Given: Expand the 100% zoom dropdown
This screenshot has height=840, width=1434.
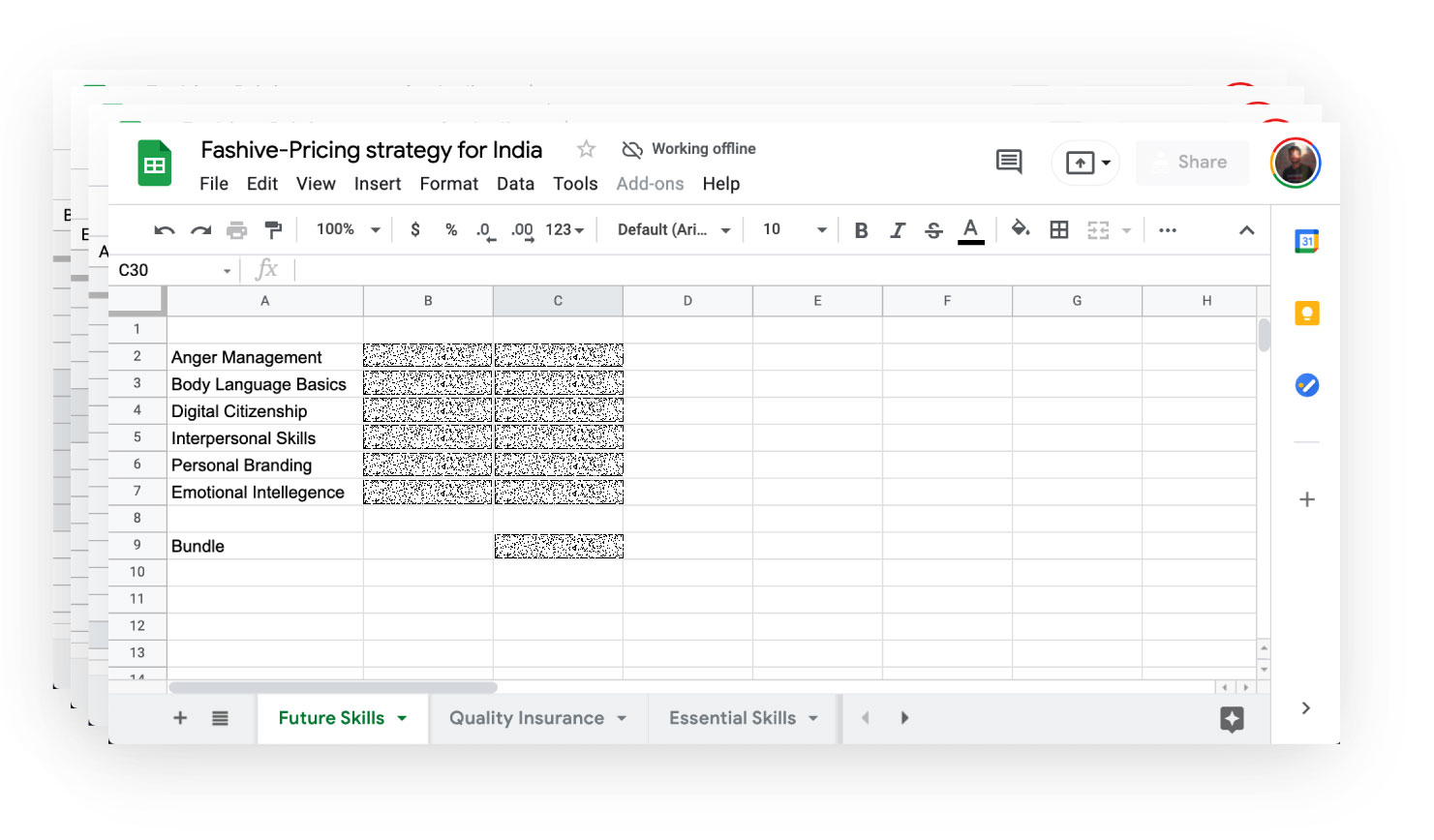Looking at the screenshot, I should [348, 229].
